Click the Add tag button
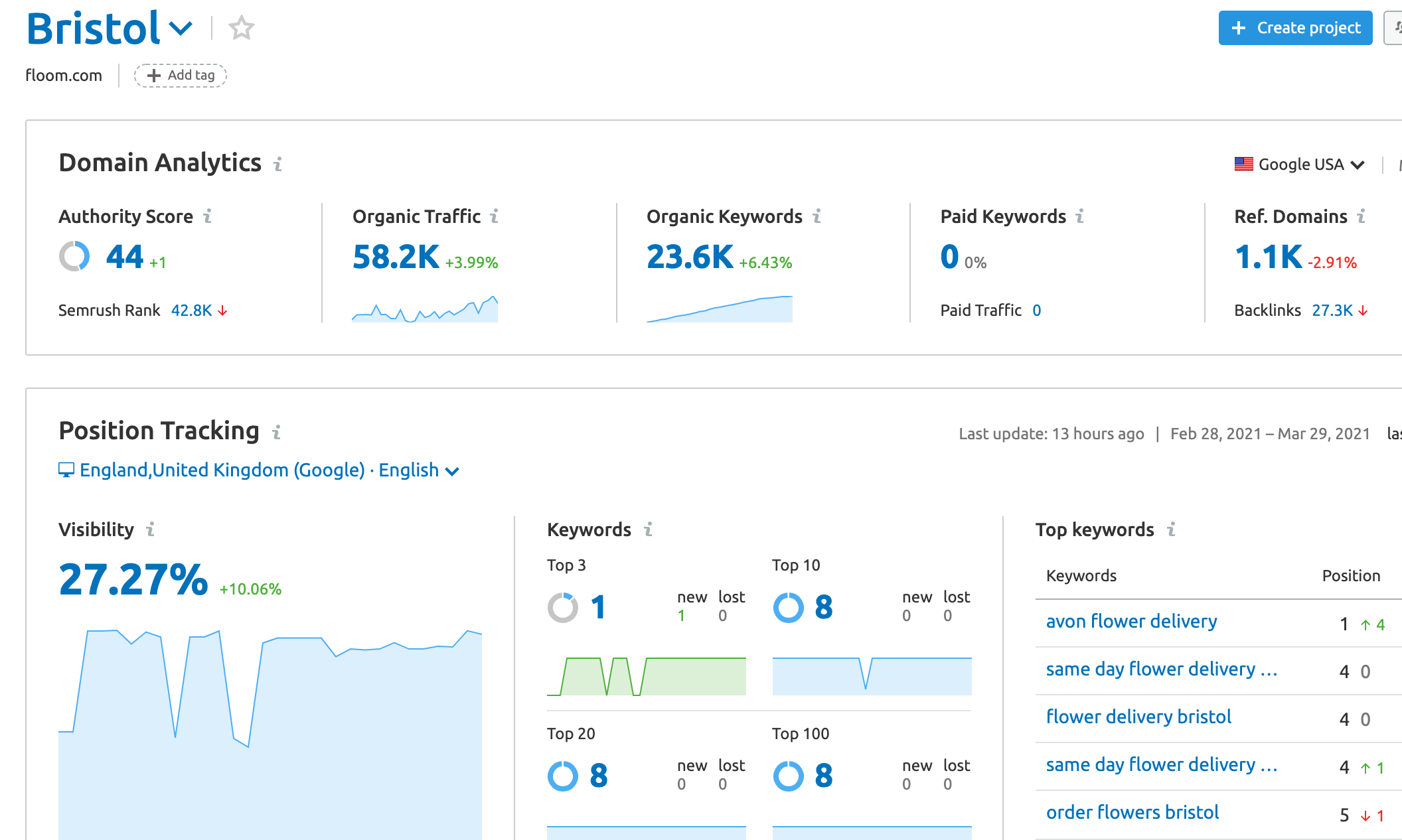Screen dimensions: 1402x840 point(181,76)
